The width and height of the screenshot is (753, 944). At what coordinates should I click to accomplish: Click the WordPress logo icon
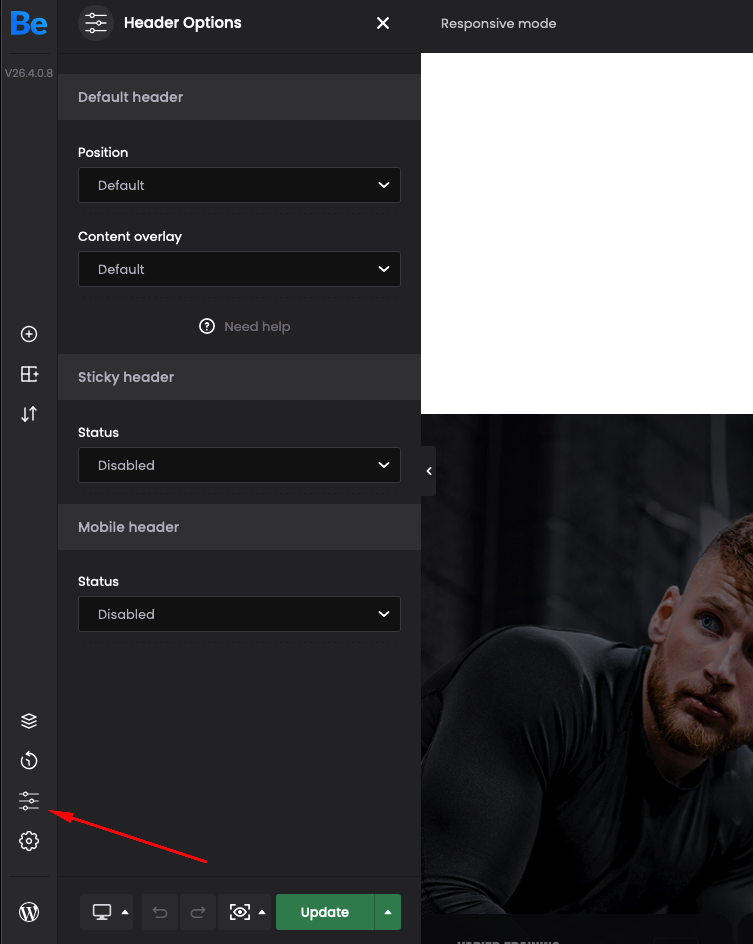[29, 912]
